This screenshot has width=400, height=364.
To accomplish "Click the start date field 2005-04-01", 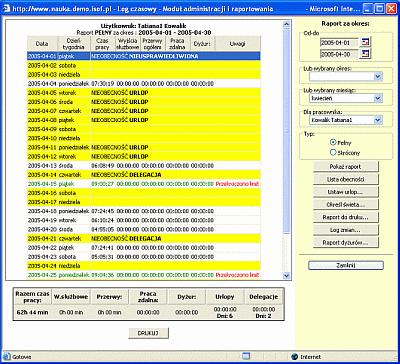I will coord(339,43).
